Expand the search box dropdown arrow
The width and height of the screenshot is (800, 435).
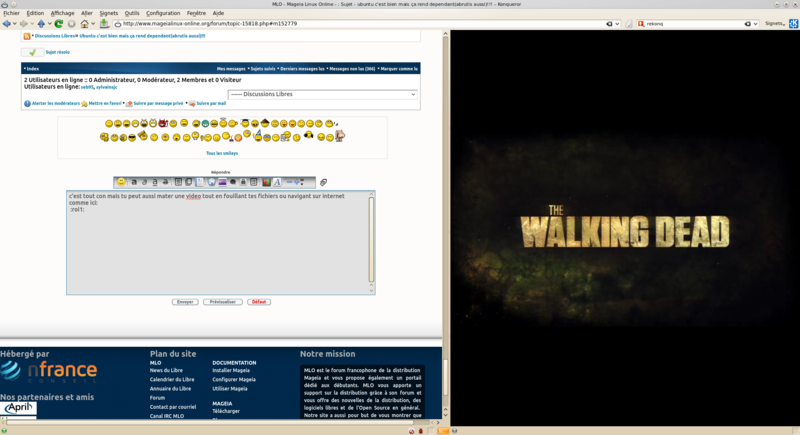pyautogui.click(x=756, y=23)
